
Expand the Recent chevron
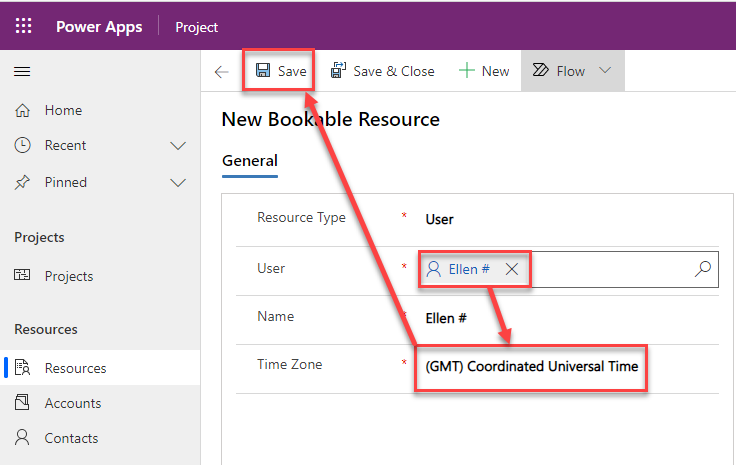point(178,146)
